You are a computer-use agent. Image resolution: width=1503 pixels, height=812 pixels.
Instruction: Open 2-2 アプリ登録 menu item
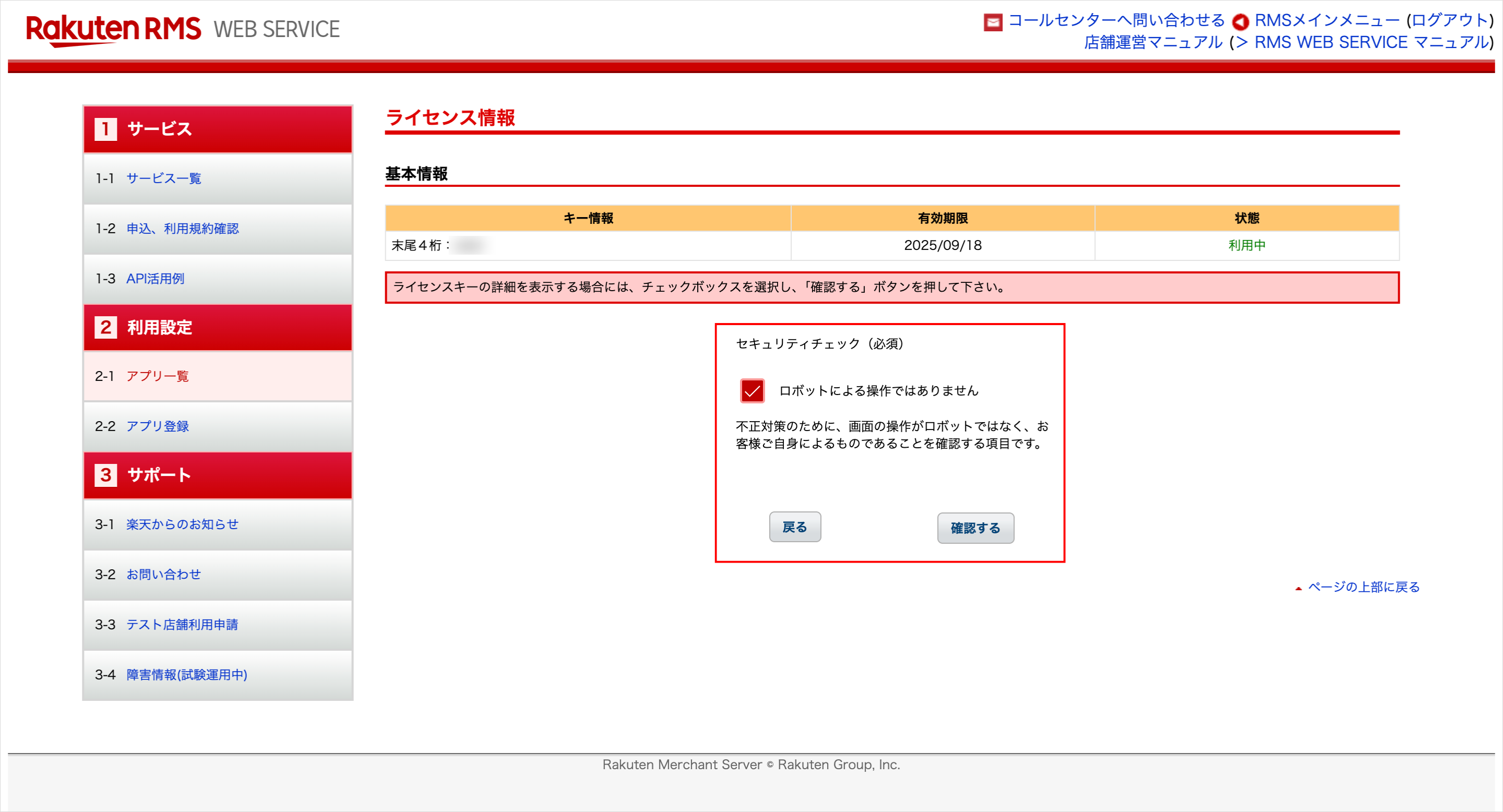[x=218, y=426]
